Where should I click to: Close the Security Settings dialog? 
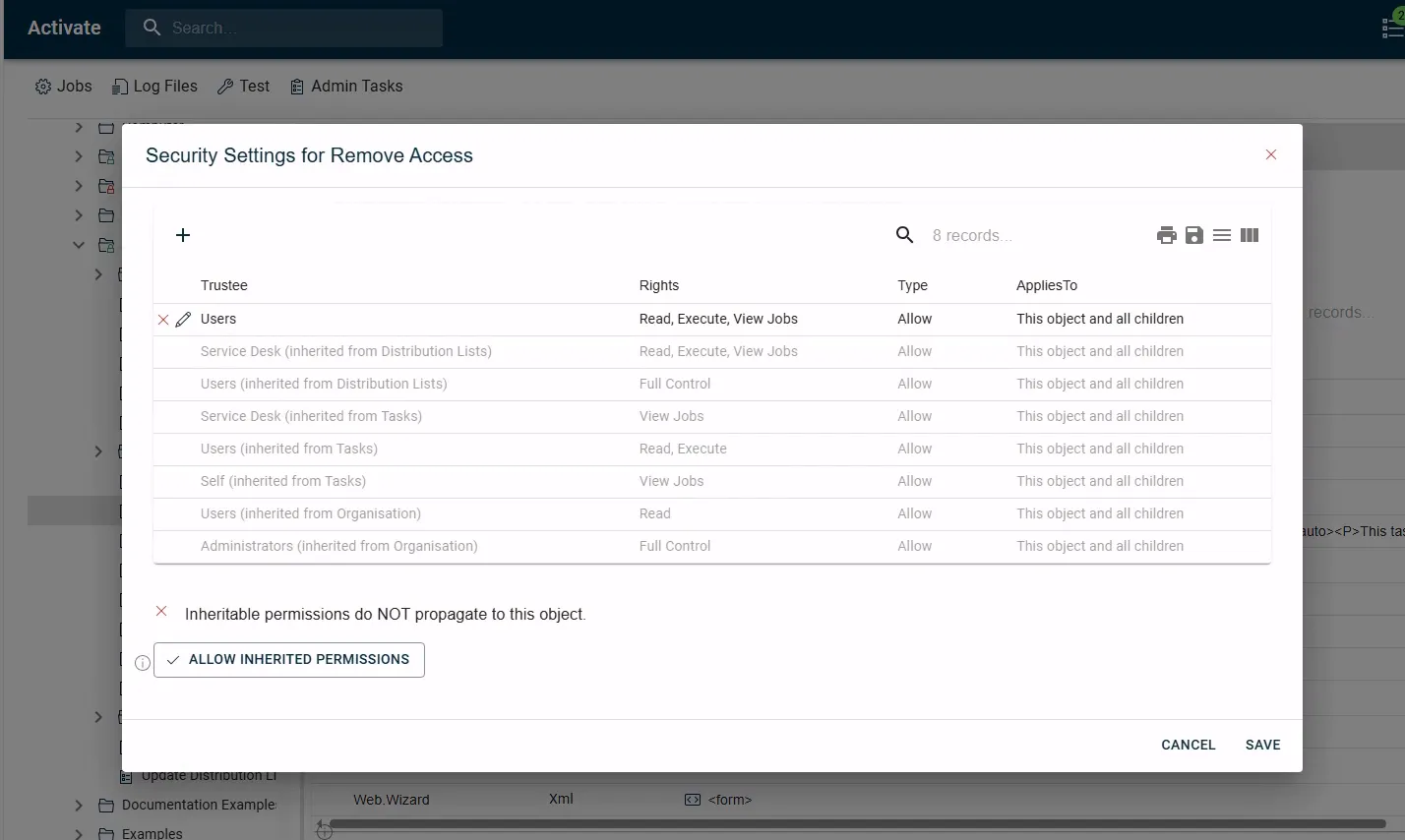[x=1271, y=154]
